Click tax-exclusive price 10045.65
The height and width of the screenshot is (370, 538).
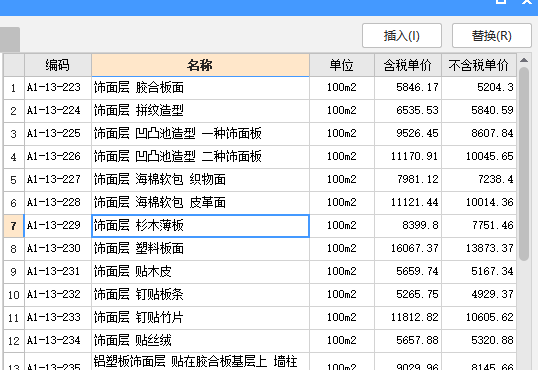[x=479, y=157]
